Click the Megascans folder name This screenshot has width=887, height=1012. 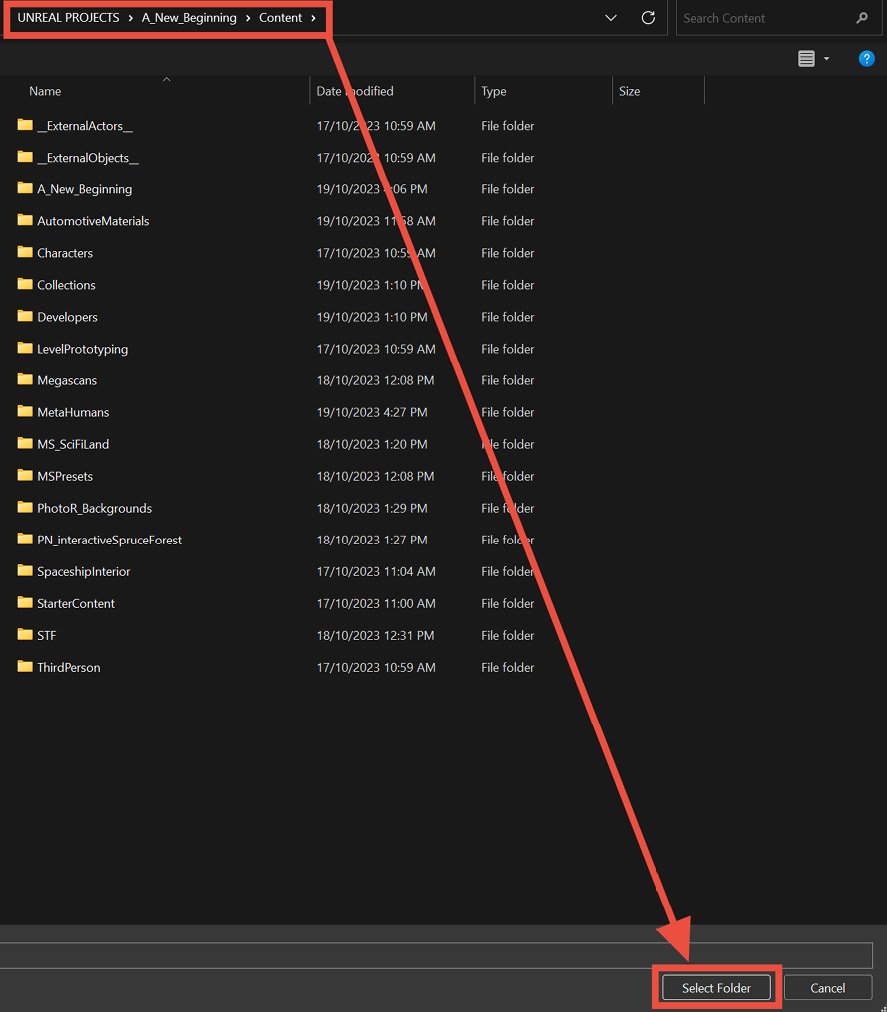[67, 380]
